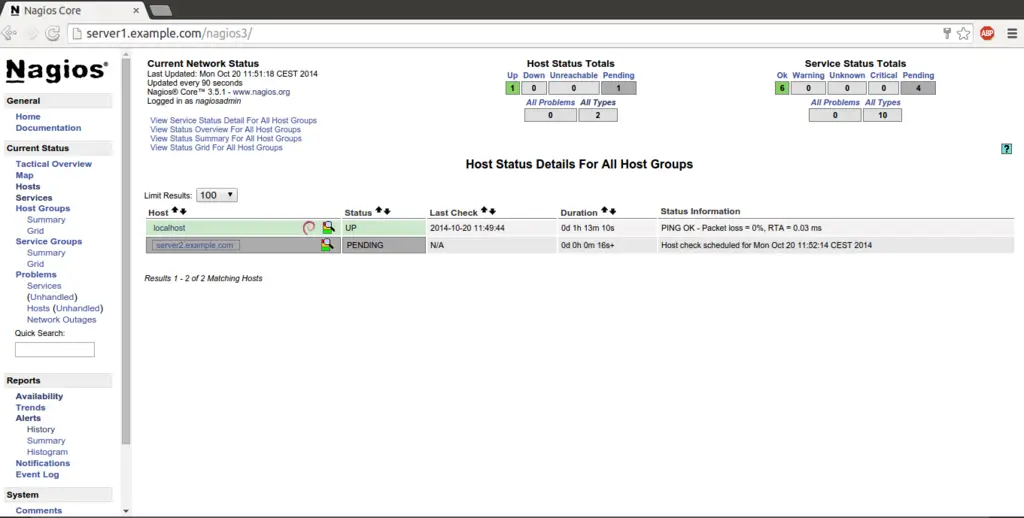Click the Host Status Totals Up count

click(513, 88)
